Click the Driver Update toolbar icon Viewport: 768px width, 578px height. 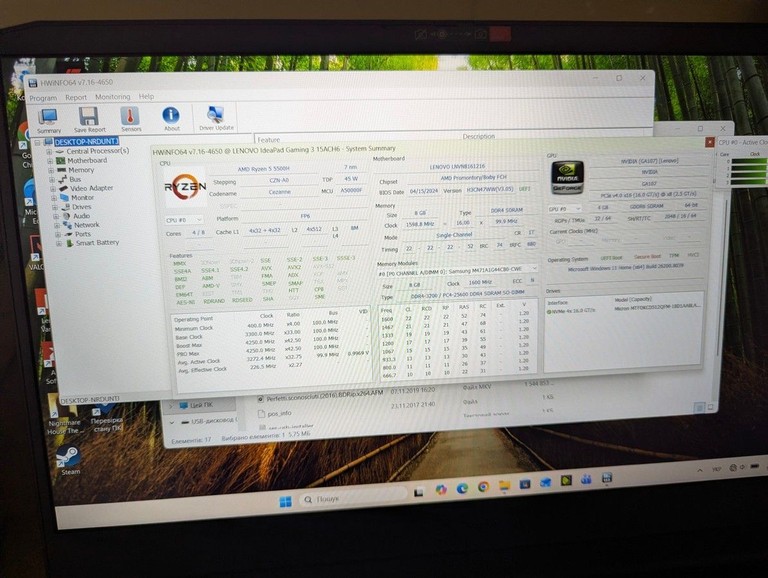[x=215, y=115]
